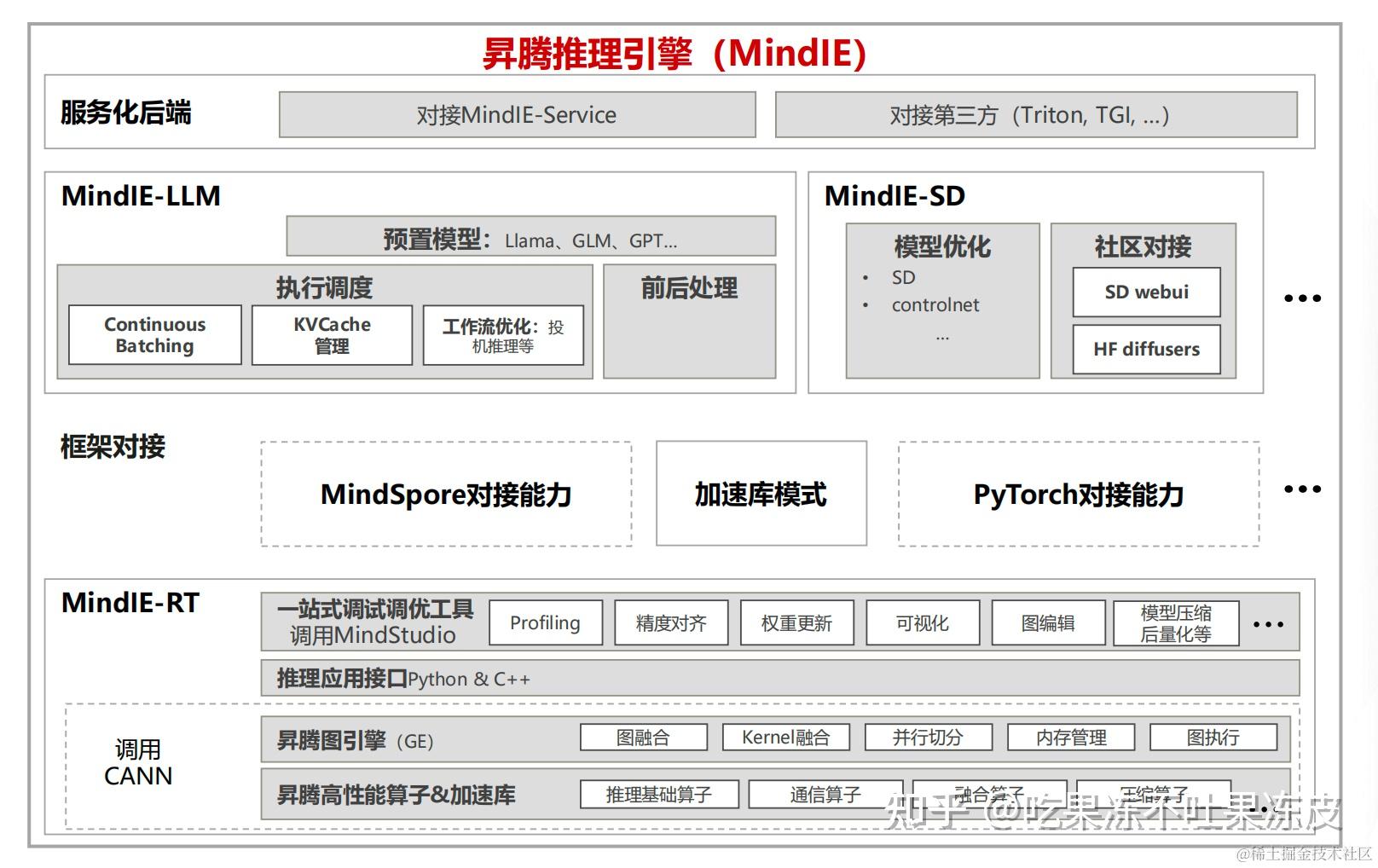Open the 工作流优化 module

pos(503,335)
